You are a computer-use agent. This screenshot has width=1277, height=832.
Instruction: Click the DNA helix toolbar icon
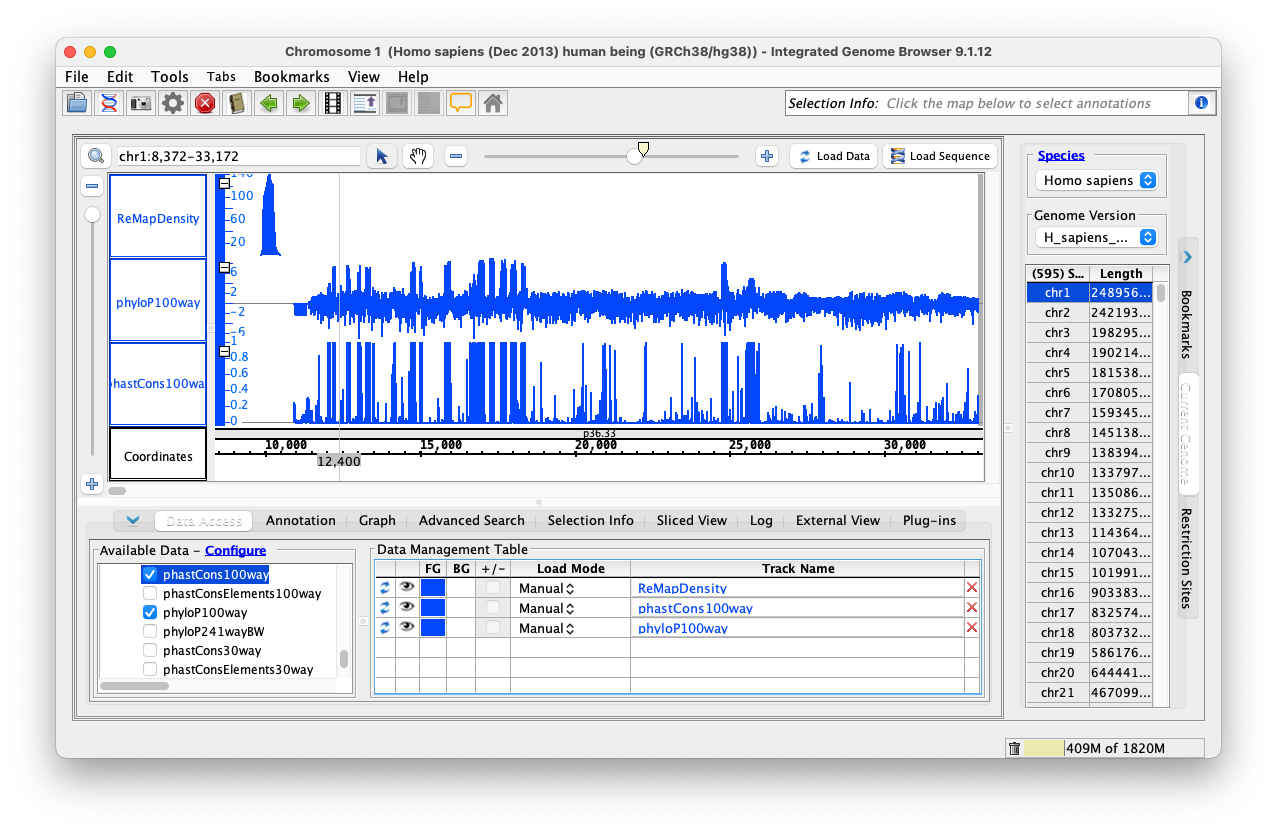click(109, 103)
